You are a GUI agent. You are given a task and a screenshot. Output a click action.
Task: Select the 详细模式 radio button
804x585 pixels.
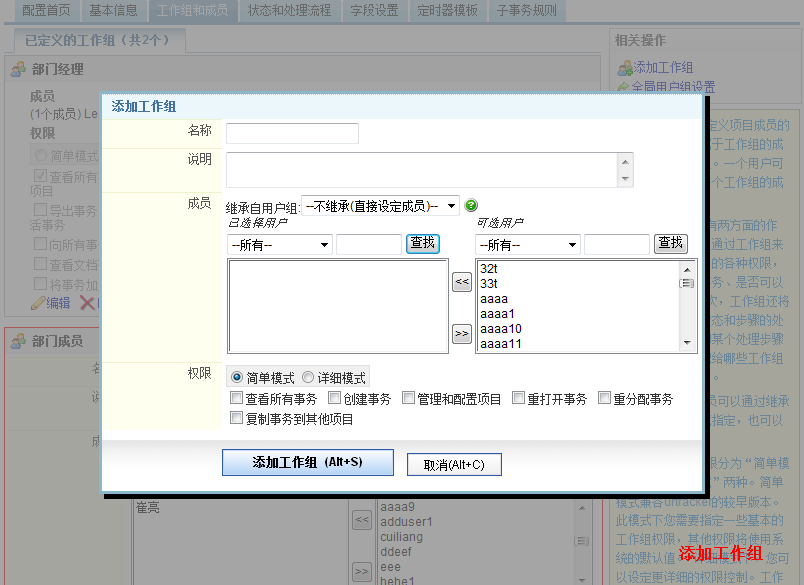click(308, 378)
